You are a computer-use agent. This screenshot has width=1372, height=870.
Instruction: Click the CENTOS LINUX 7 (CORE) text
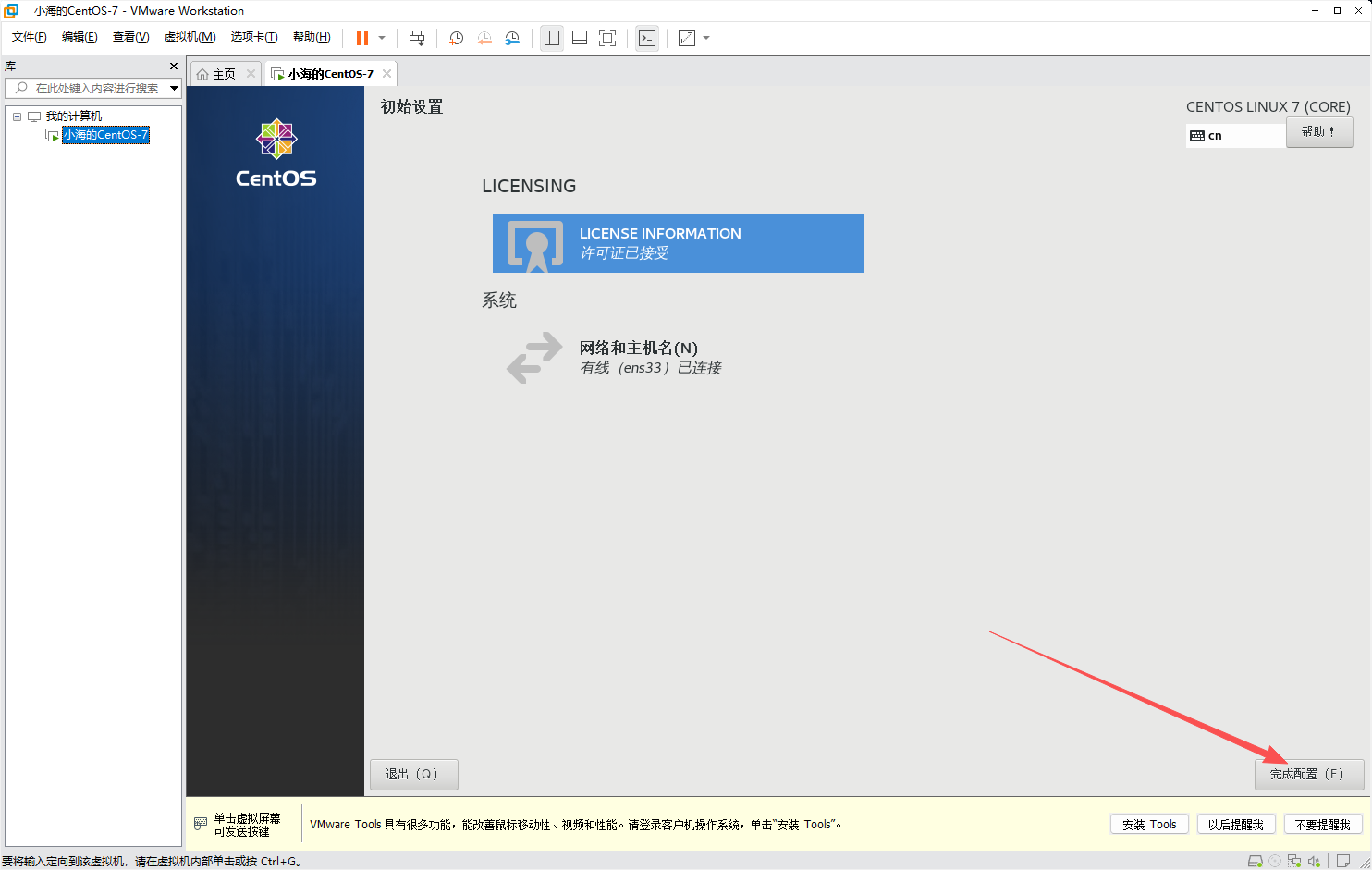click(x=1268, y=107)
